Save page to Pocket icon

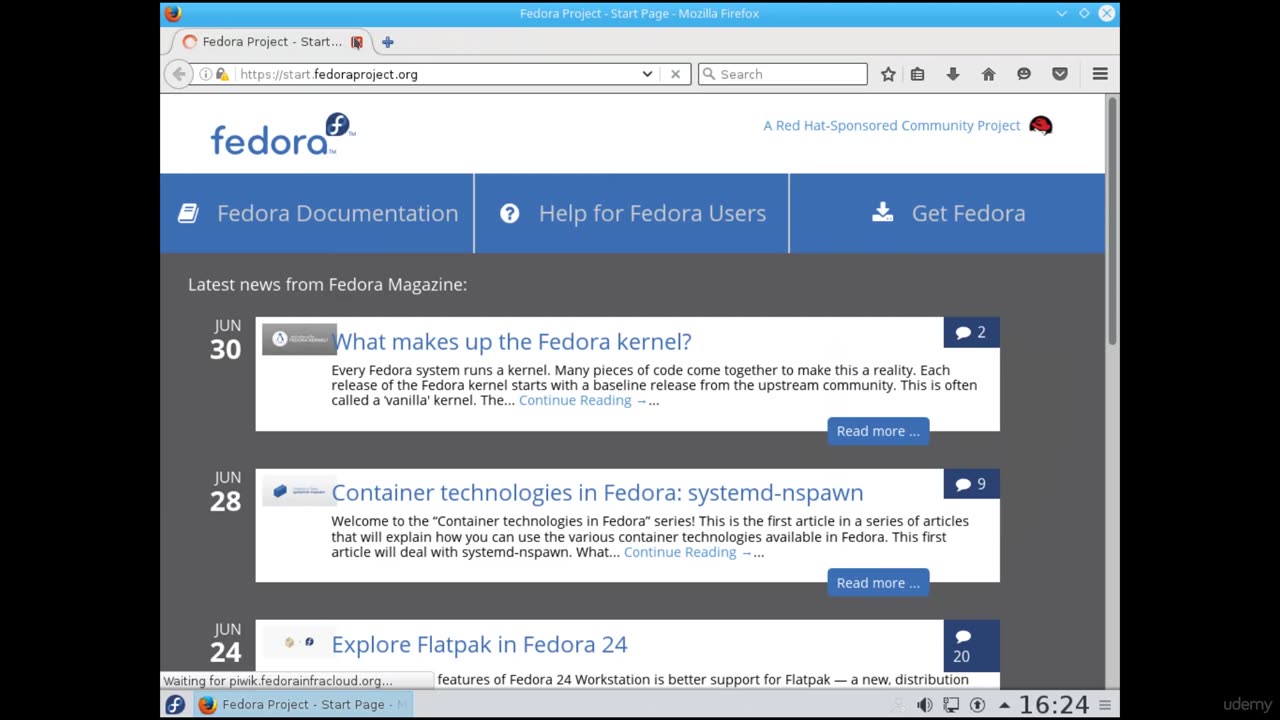point(1060,74)
